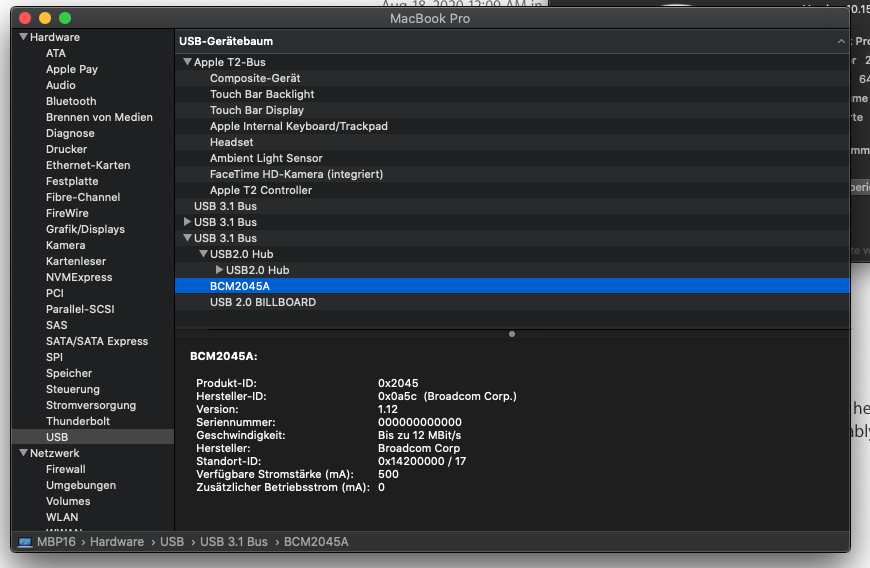The width and height of the screenshot is (870, 568).
Task: Click the USB-Gerätebaum column header
Action: pyautogui.click(x=512, y=42)
